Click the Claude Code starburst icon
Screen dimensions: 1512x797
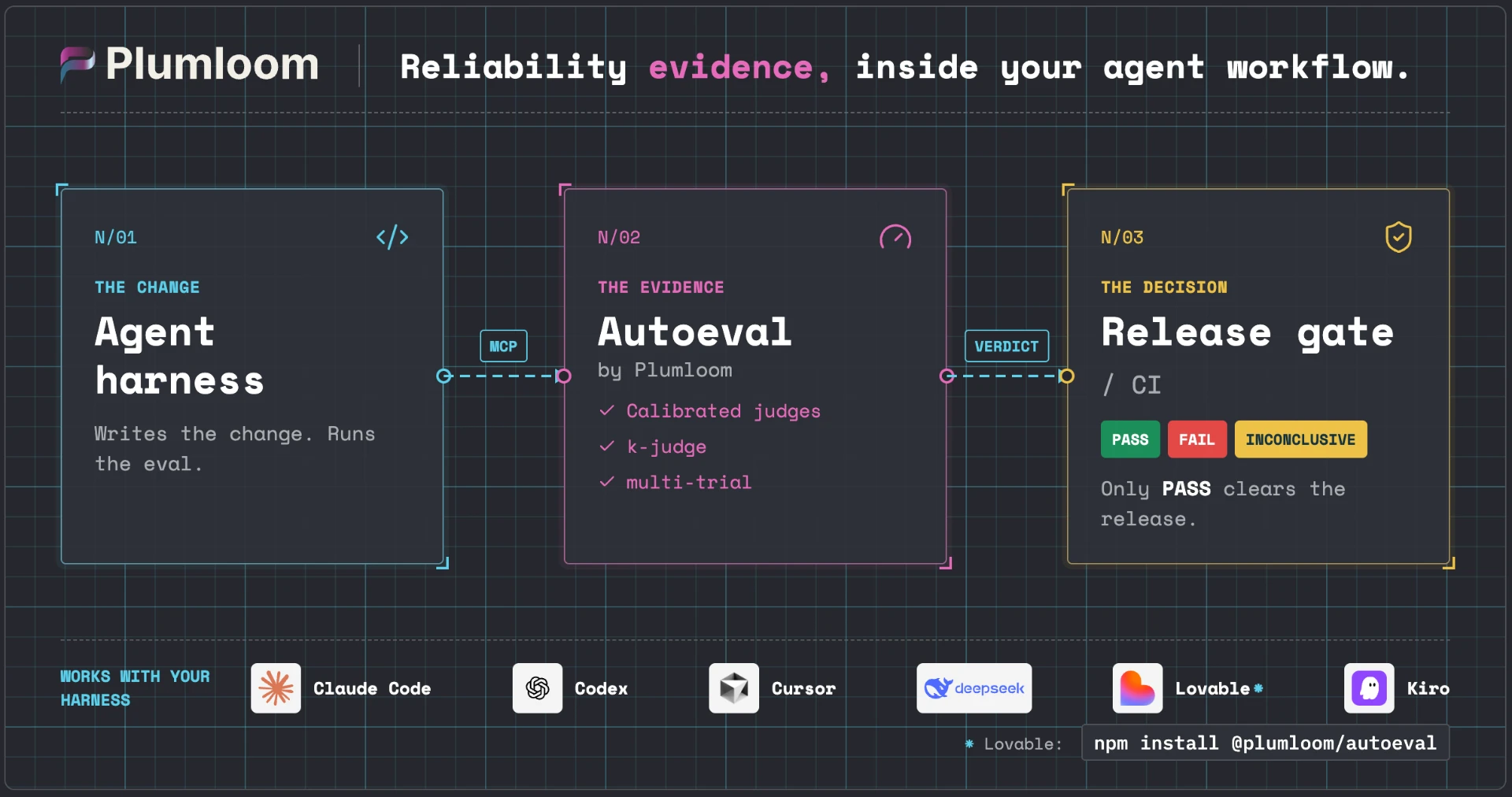click(x=276, y=688)
